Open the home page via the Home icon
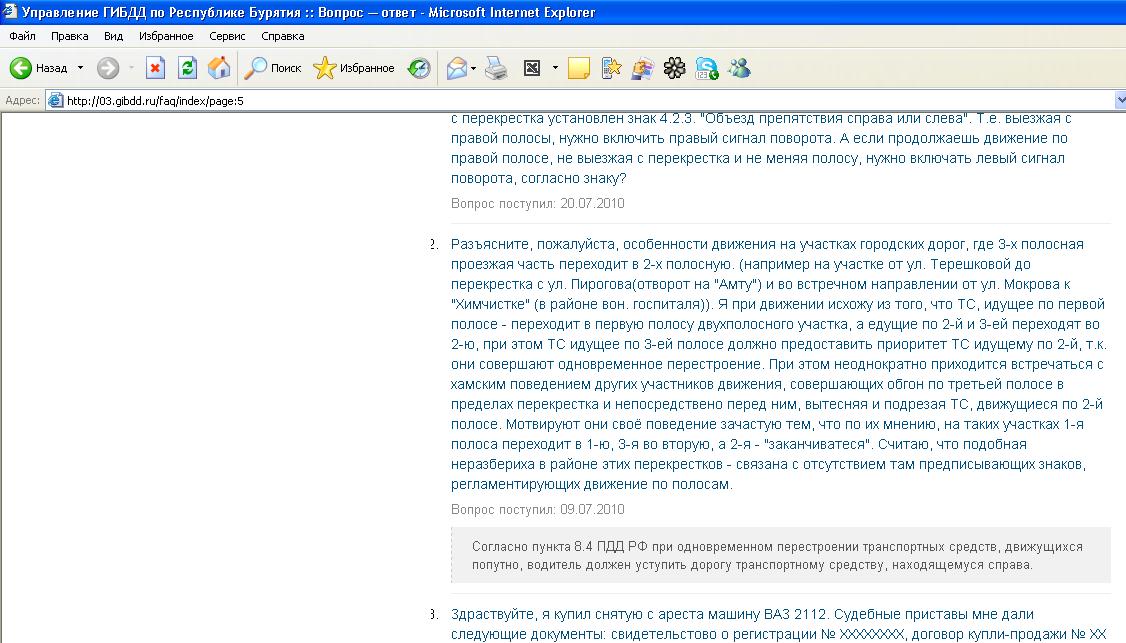This screenshot has height=643, width=1126. point(218,68)
